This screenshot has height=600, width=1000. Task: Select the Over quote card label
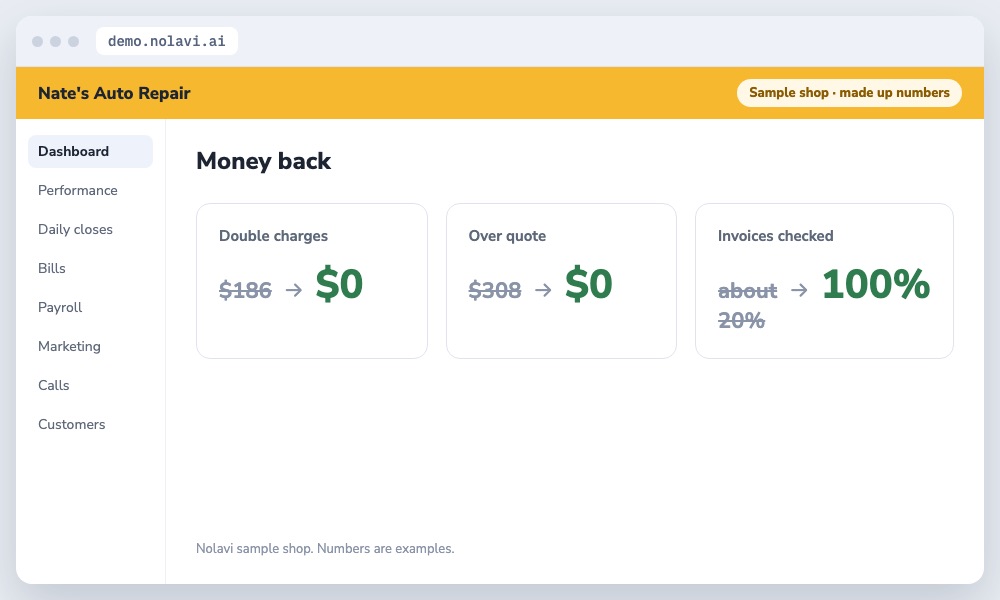507,235
